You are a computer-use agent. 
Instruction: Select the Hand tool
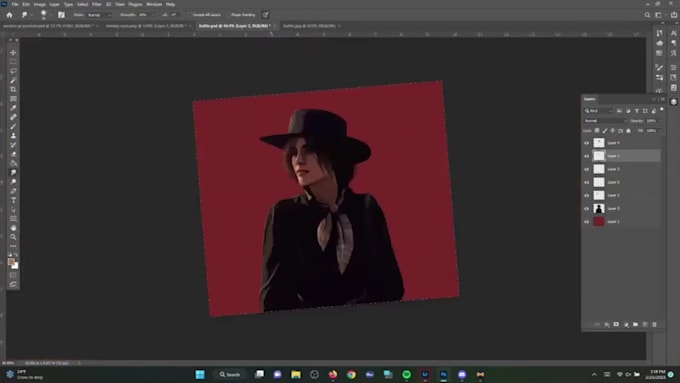click(x=13, y=228)
